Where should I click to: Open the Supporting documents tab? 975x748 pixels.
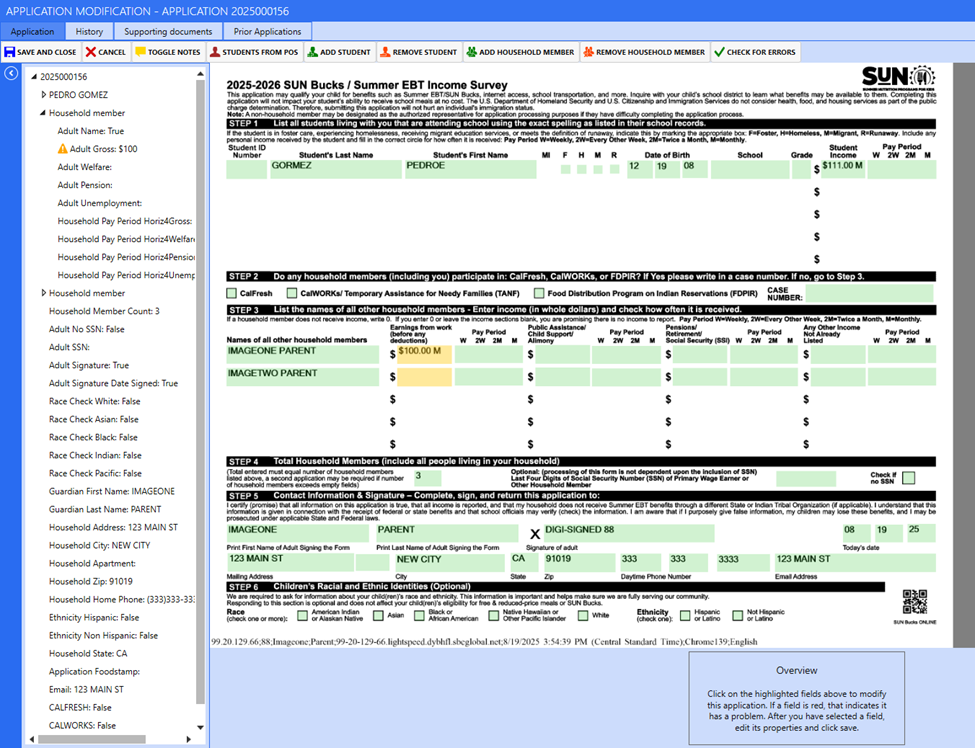(168, 31)
